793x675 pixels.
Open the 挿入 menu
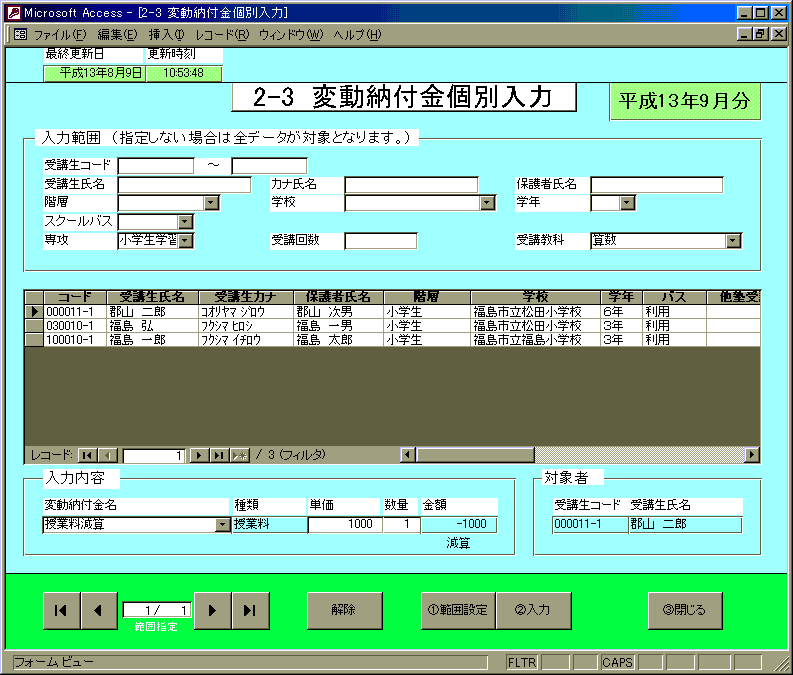pos(166,34)
